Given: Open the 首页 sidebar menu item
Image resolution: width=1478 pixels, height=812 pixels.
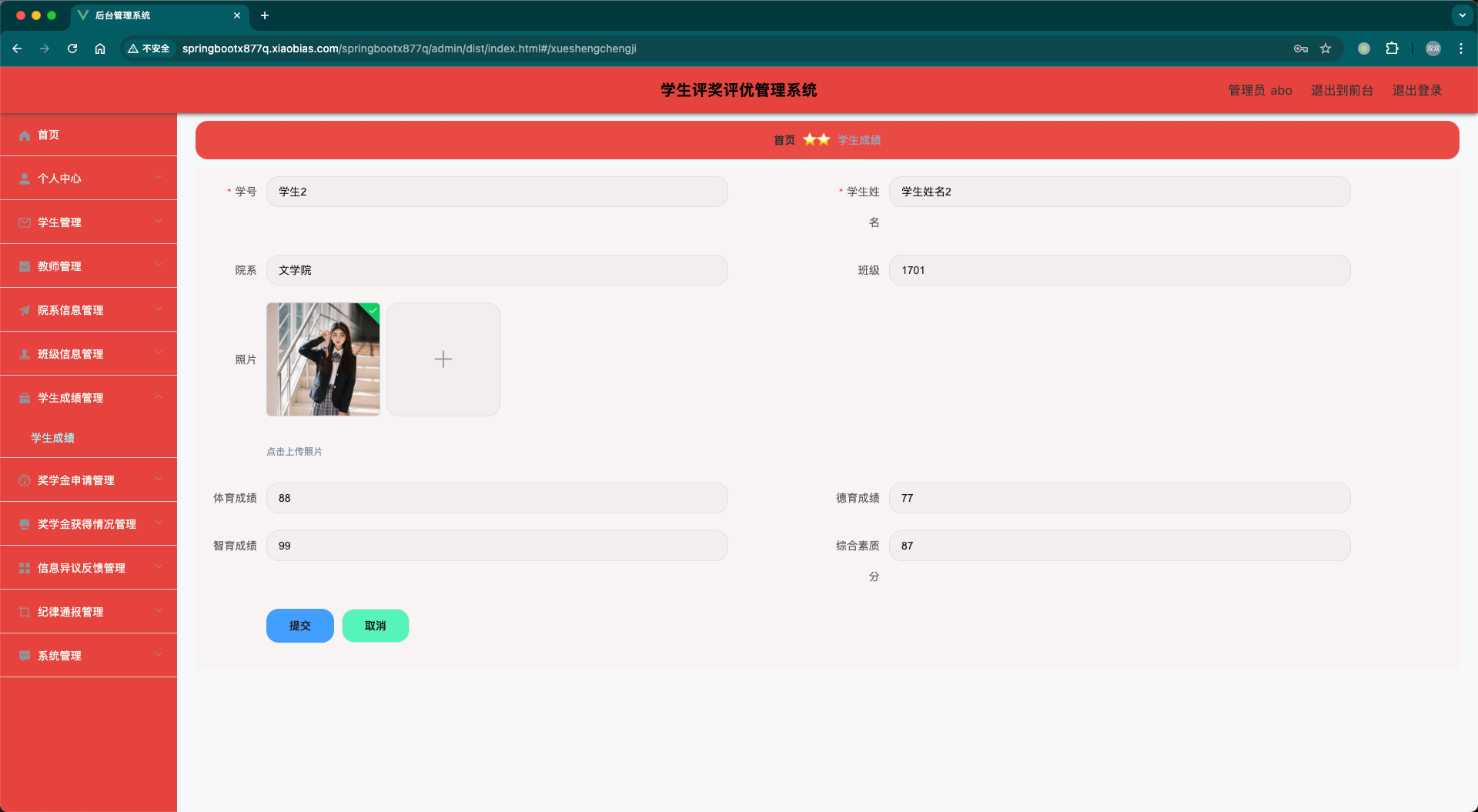Looking at the screenshot, I should [x=89, y=135].
